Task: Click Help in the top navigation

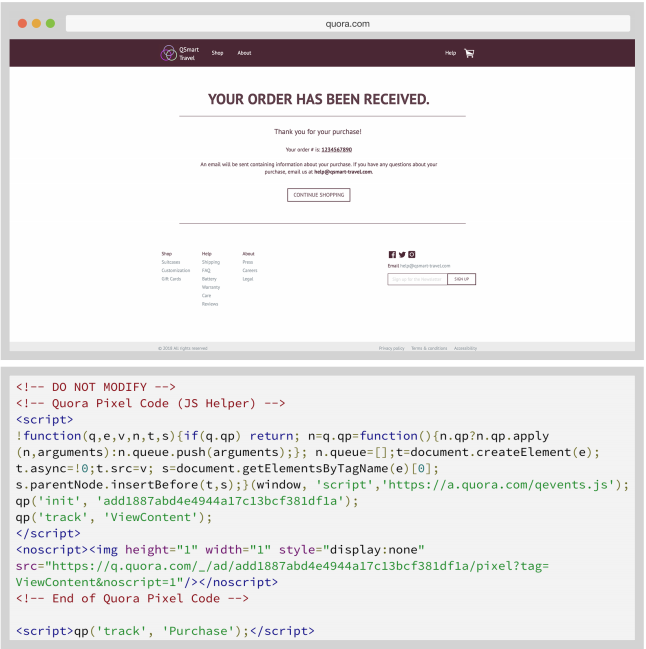Action: click(x=450, y=53)
